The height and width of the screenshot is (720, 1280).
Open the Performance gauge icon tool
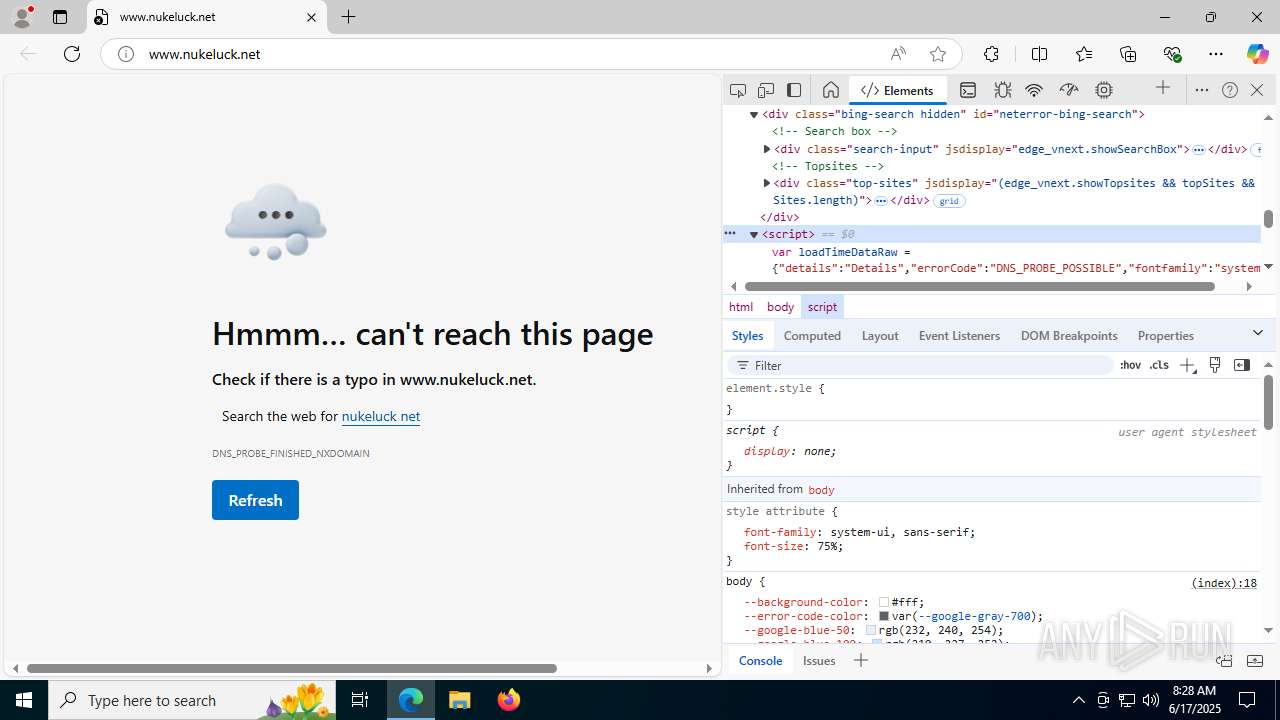pyautogui.click(x=1069, y=90)
